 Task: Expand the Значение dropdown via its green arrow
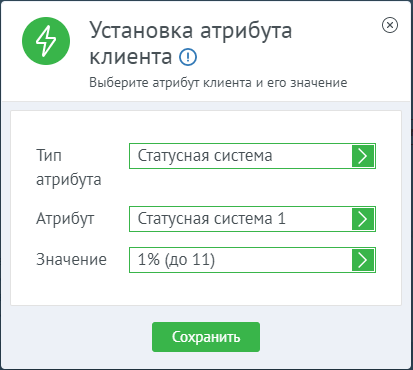(x=363, y=260)
